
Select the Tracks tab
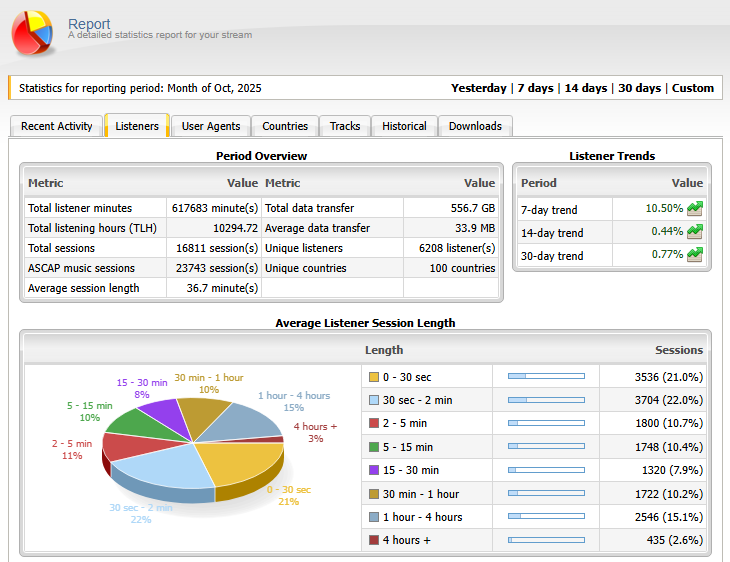[345, 126]
